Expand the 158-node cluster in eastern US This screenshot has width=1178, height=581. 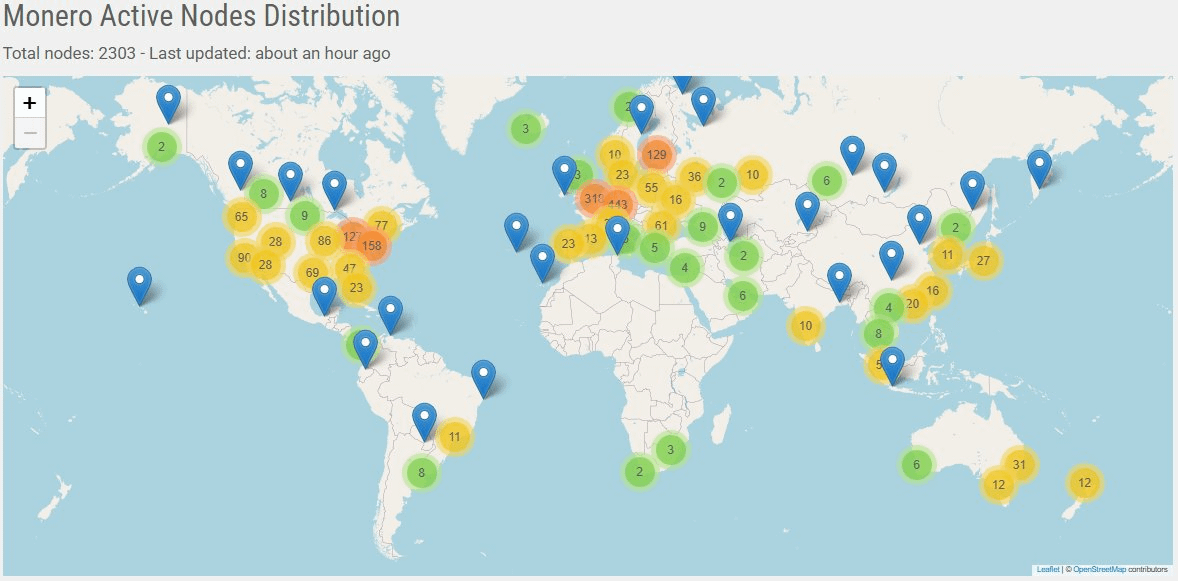coord(371,243)
